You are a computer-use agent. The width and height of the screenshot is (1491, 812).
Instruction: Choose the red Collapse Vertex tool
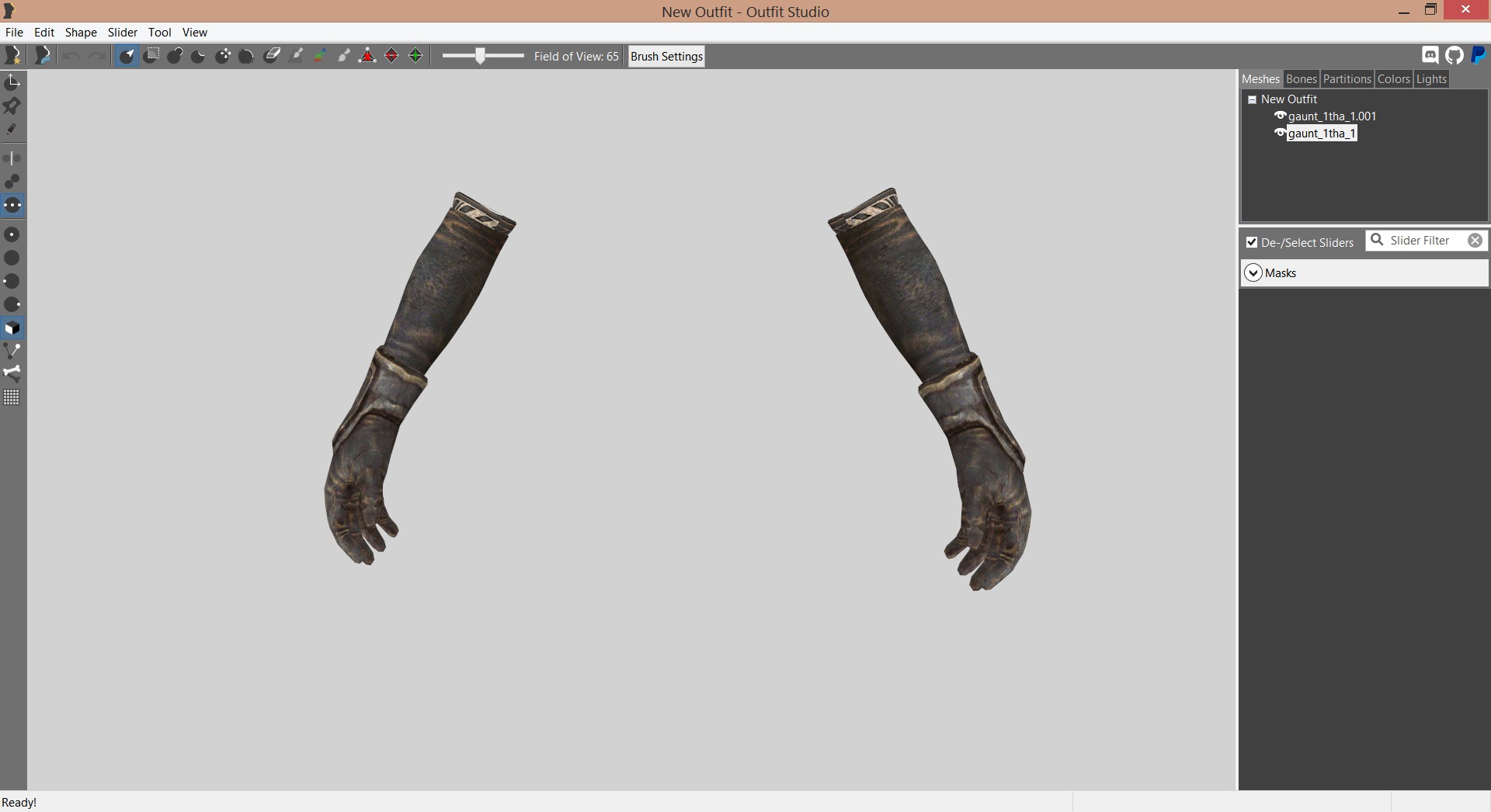click(367, 56)
